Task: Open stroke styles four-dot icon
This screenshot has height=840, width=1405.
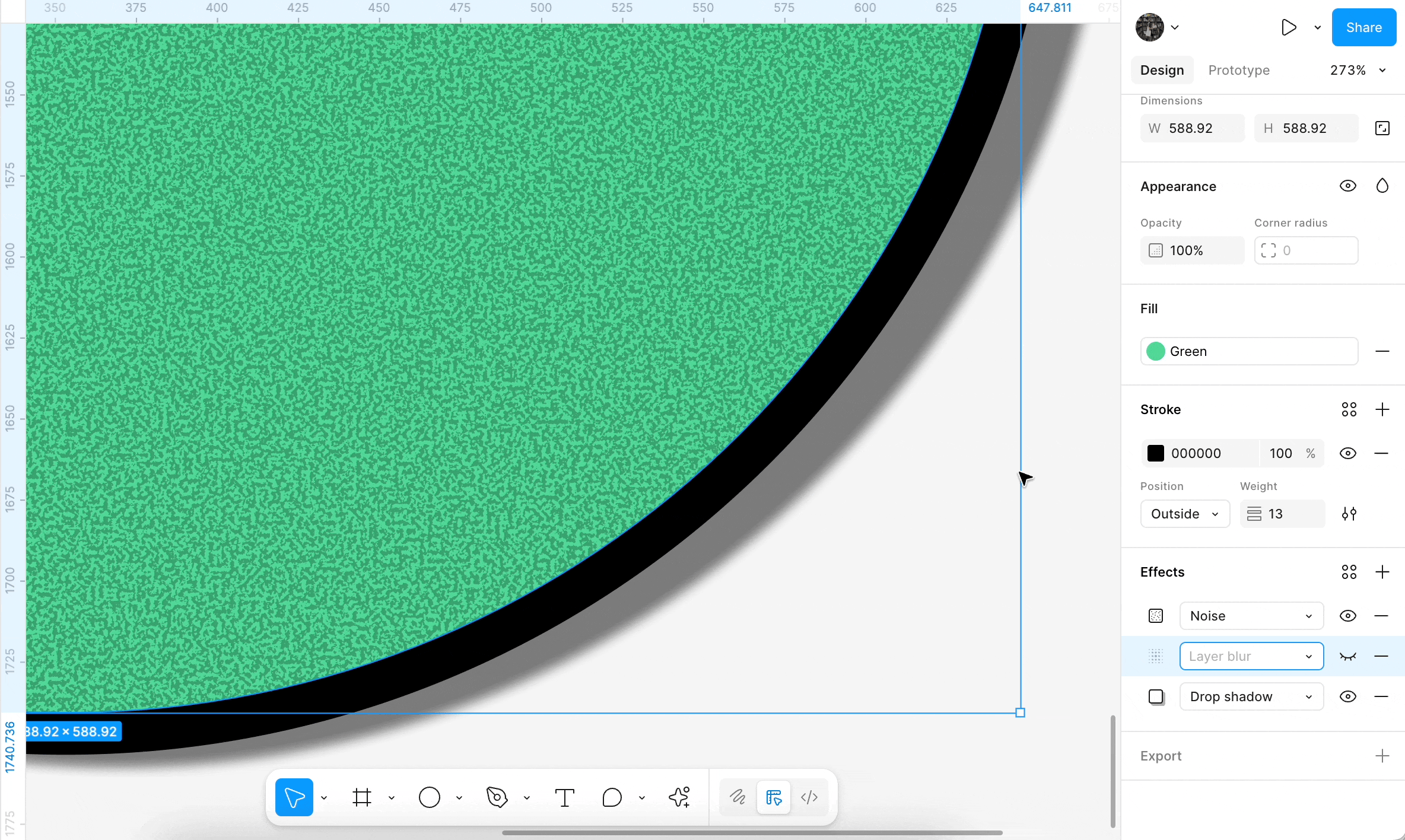Action: pos(1349,409)
